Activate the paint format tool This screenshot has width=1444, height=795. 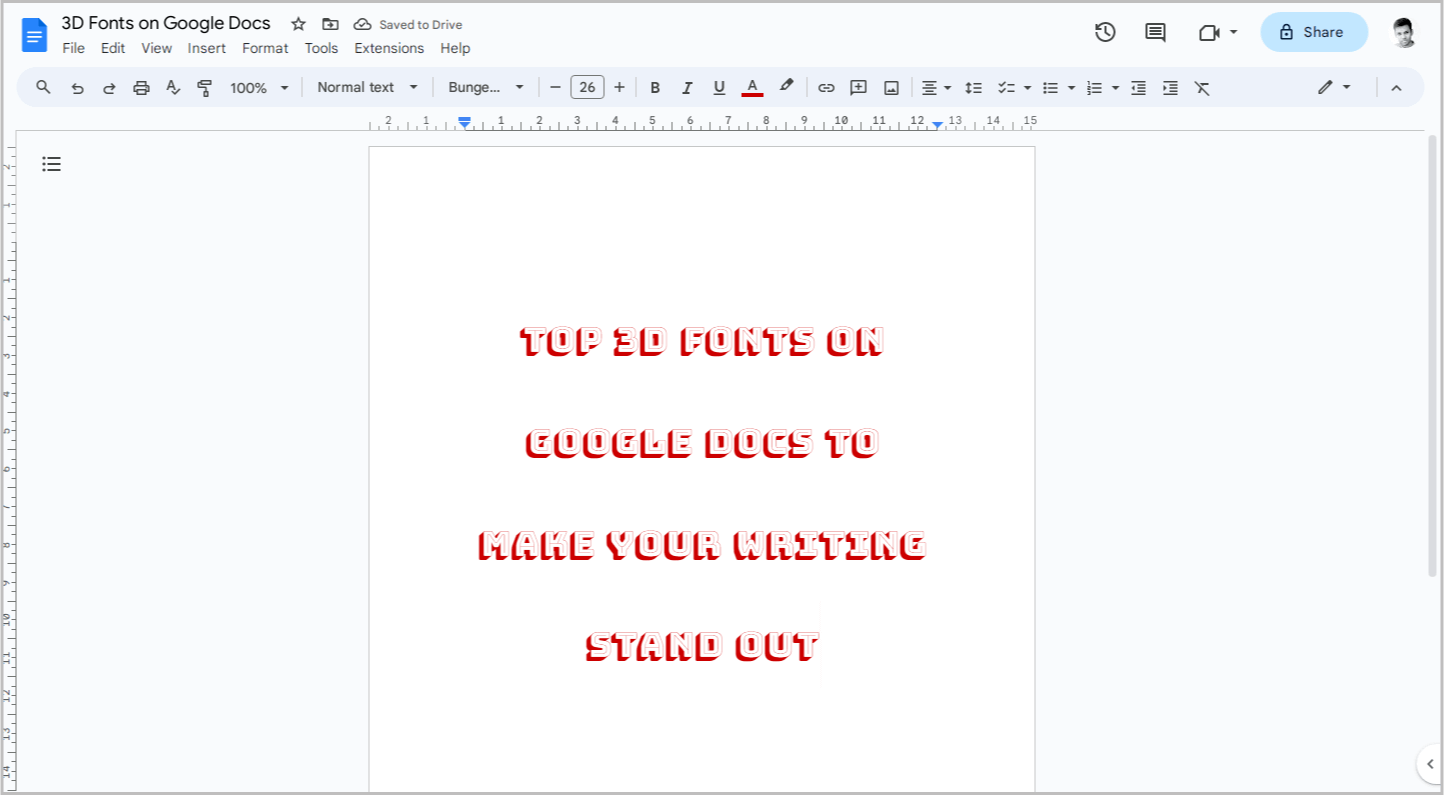tap(205, 88)
